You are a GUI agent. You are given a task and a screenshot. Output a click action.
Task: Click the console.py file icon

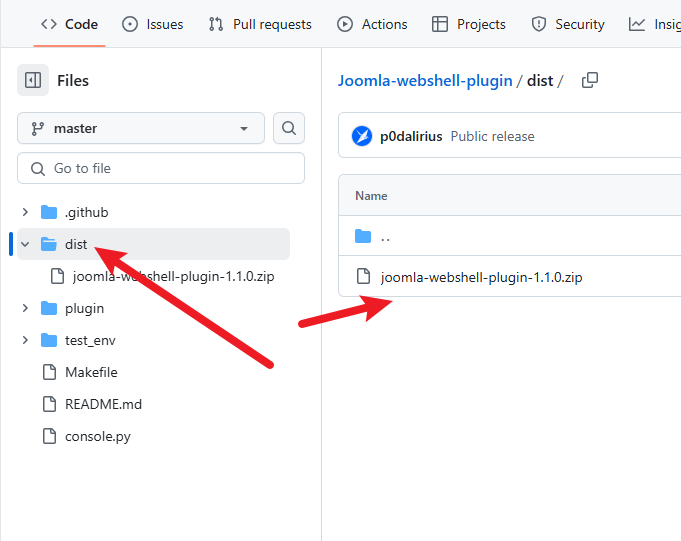49,436
